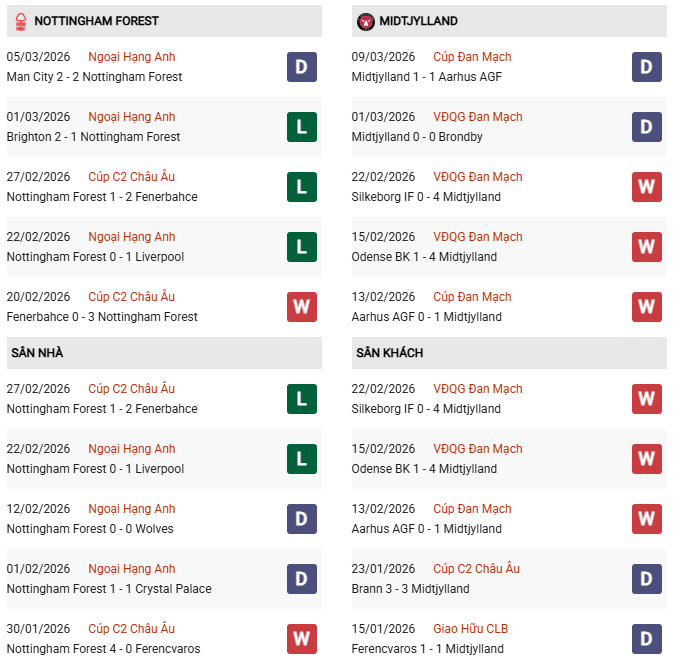The image size is (673, 662).
Task: Click the Midtjylland club logo icon
Action: tap(365, 21)
